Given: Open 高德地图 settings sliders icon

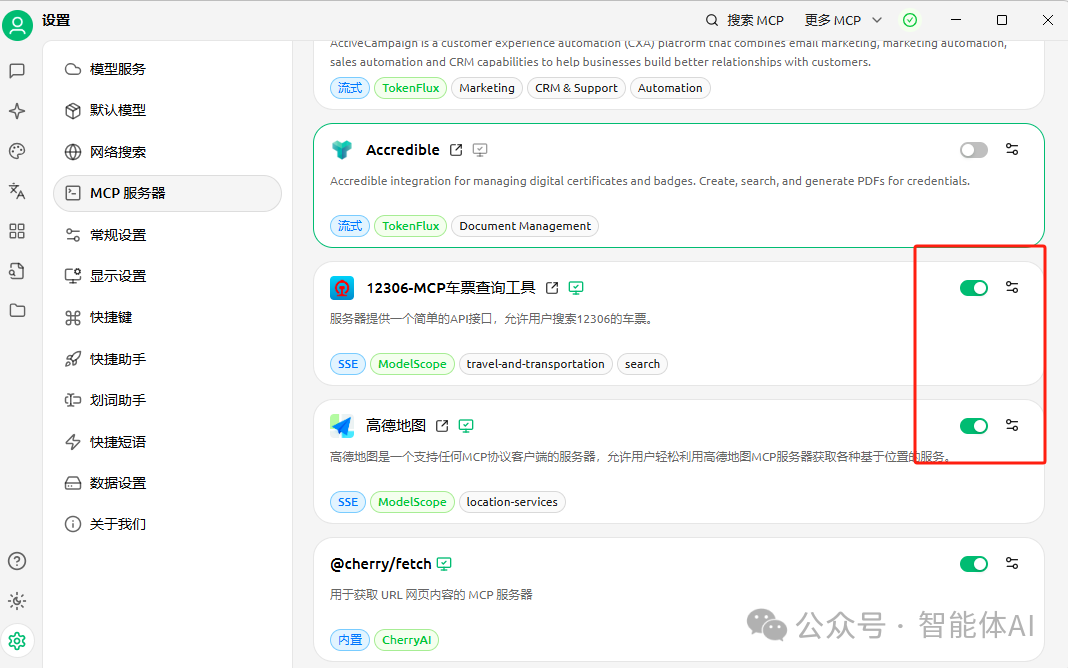Looking at the screenshot, I should click(x=1012, y=426).
